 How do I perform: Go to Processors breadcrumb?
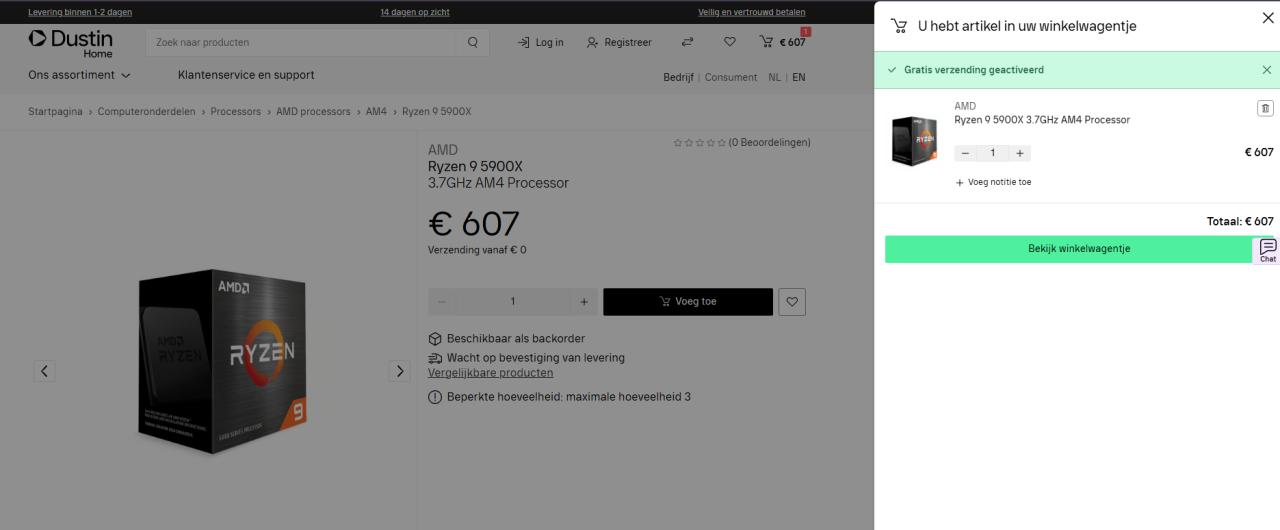(236, 111)
